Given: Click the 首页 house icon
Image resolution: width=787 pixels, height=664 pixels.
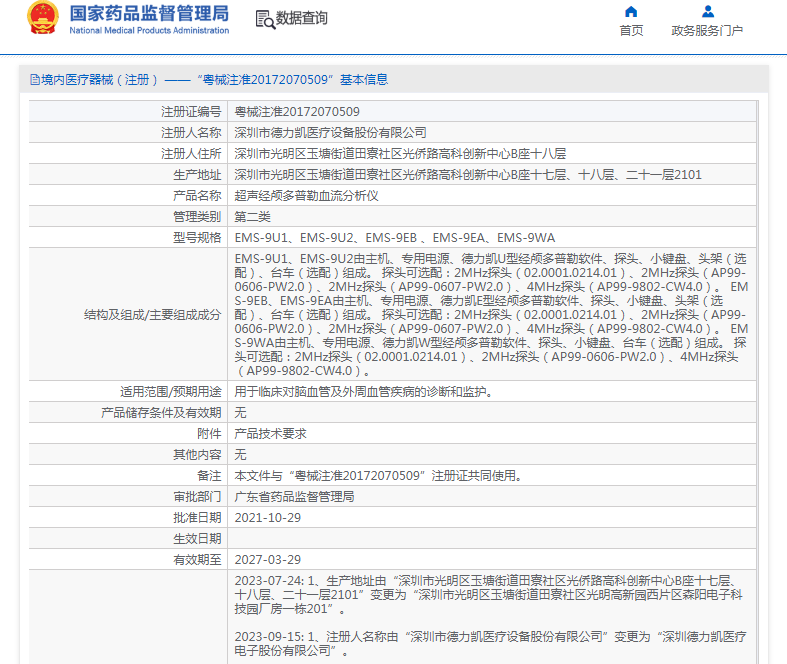Looking at the screenshot, I should pyautogui.click(x=631, y=12).
